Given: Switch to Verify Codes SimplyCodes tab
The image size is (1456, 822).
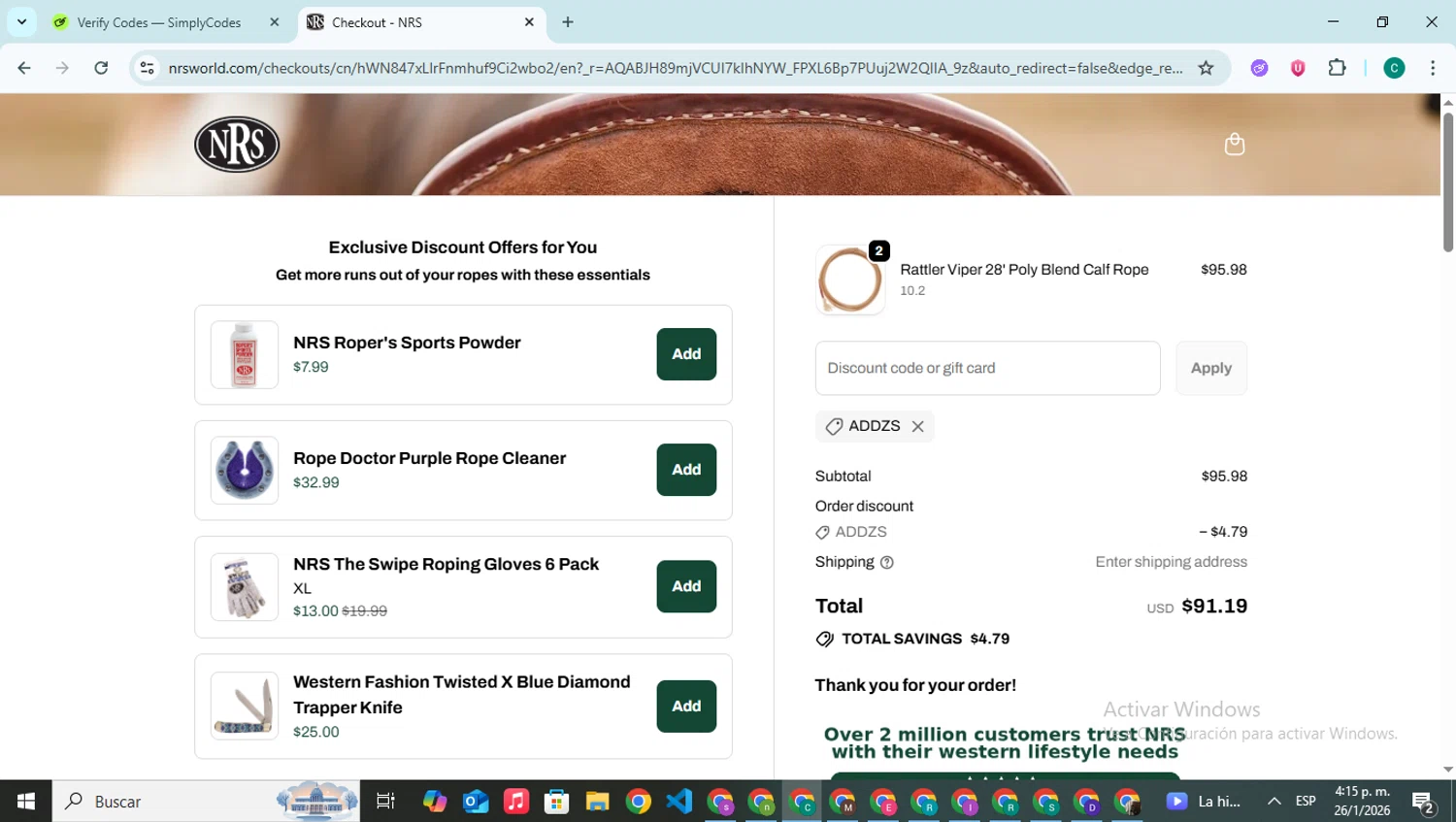Looking at the screenshot, I should coord(165,22).
